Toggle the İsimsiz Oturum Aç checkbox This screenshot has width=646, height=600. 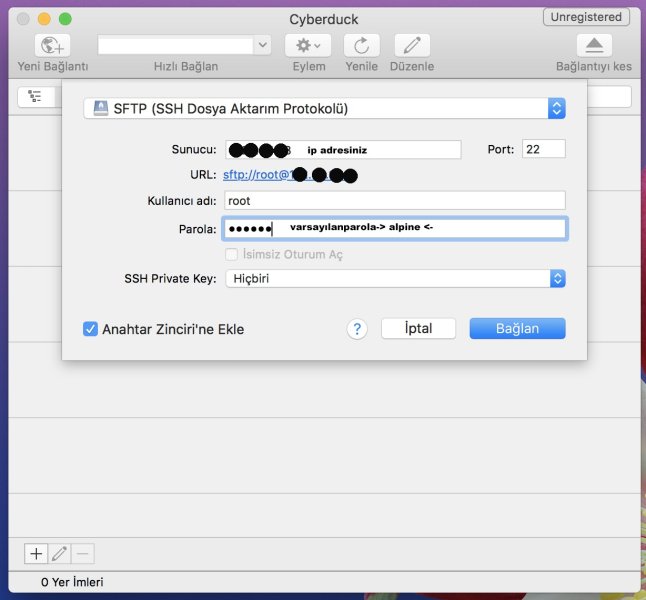point(232,254)
